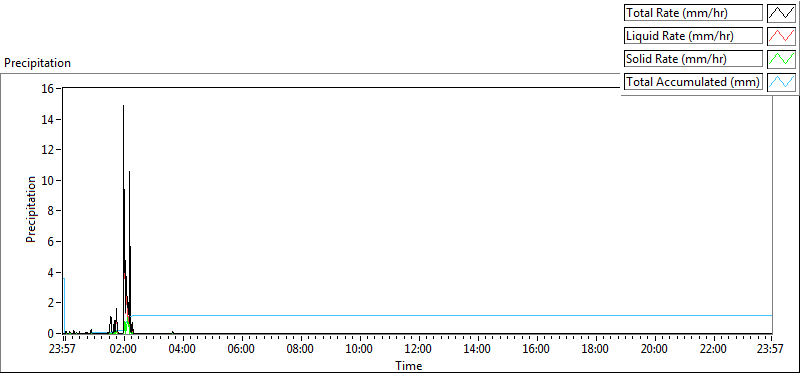Click the Liquid Rate red line icon
Screen dimensions: 800x373
pos(781,35)
